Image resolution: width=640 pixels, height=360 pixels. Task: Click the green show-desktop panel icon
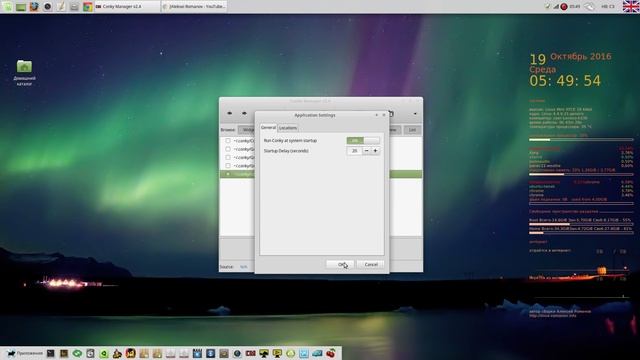(21, 7)
